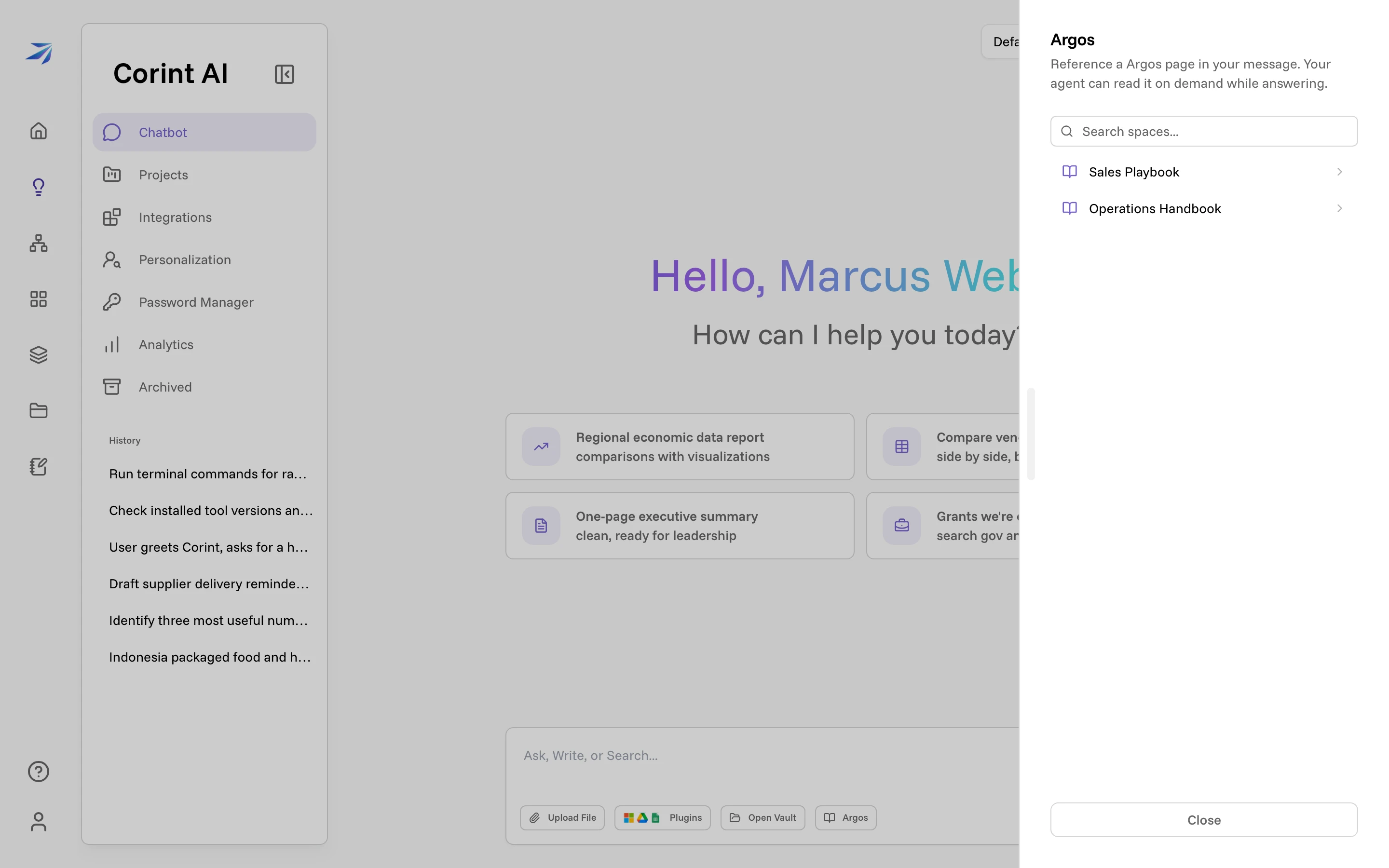Click the Argos panel scrollbar handle
1389x868 pixels.
tap(1031, 434)
